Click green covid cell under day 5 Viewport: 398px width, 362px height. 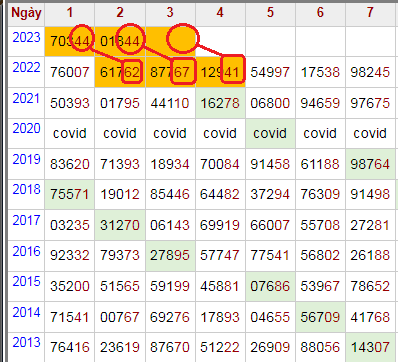click(x=270, y=133)
